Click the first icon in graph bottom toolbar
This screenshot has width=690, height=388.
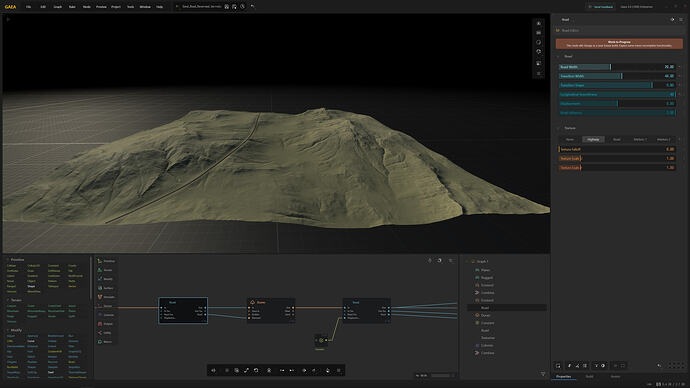pyautogui.click(x=213, y=370)
